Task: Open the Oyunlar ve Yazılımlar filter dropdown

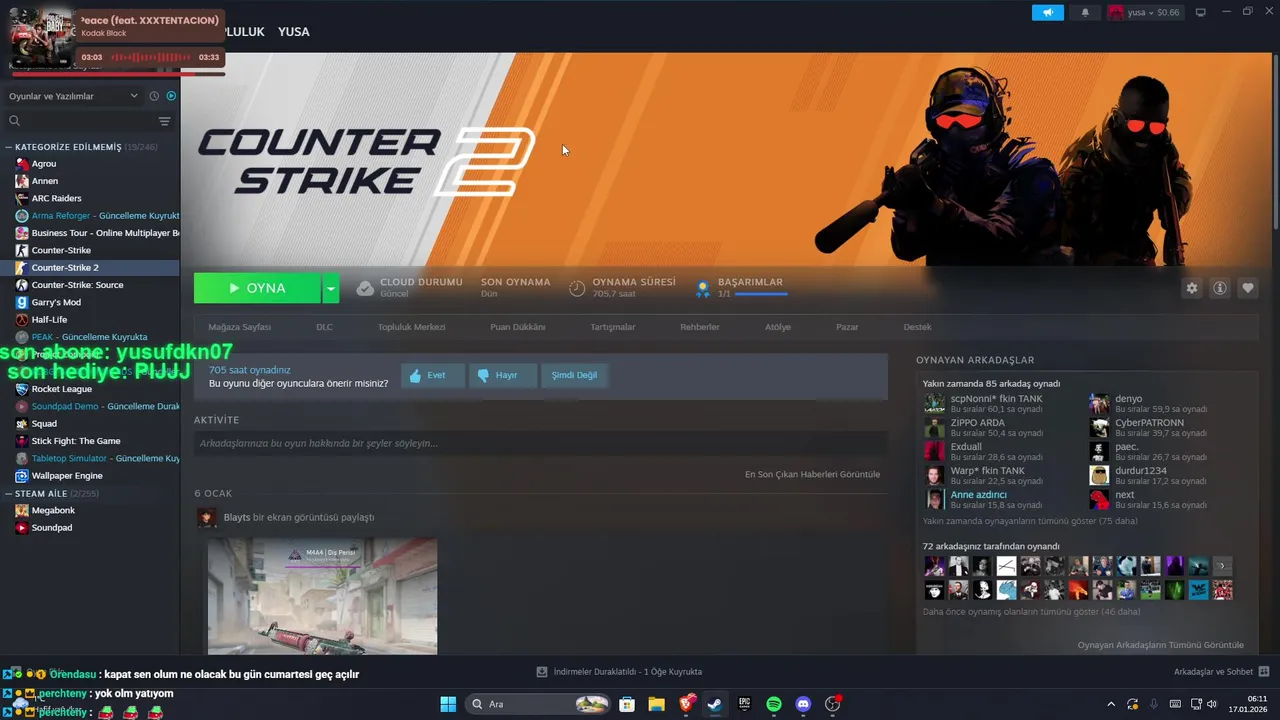Action: [73, 96]
